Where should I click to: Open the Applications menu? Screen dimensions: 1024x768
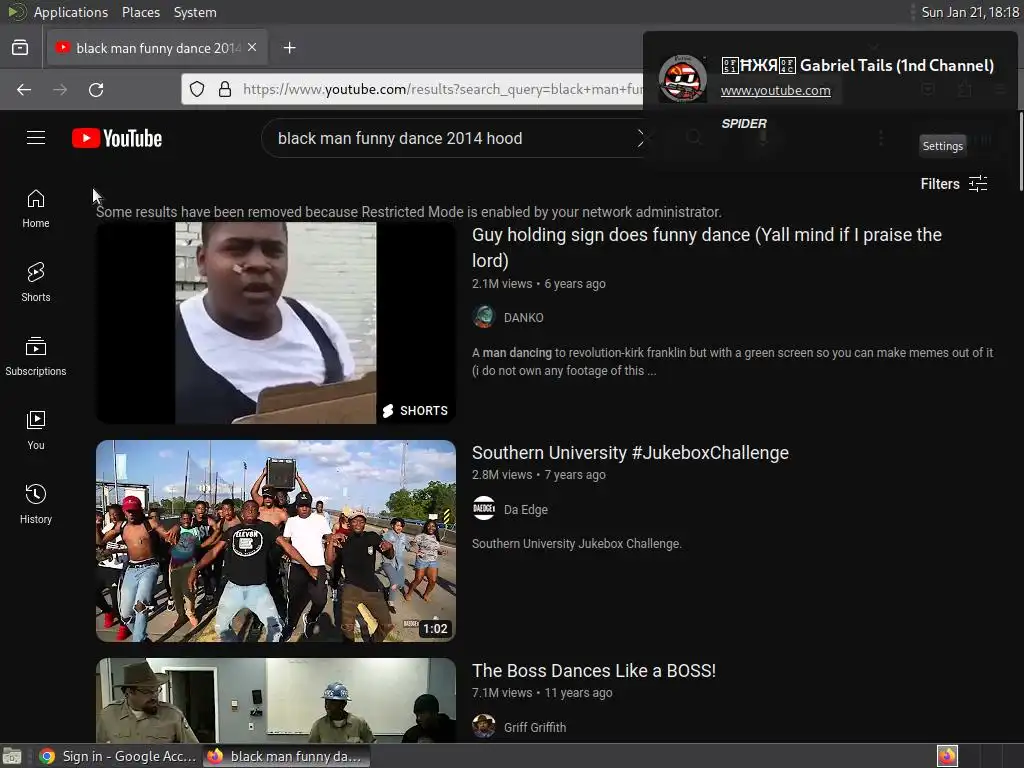(71, 12)
